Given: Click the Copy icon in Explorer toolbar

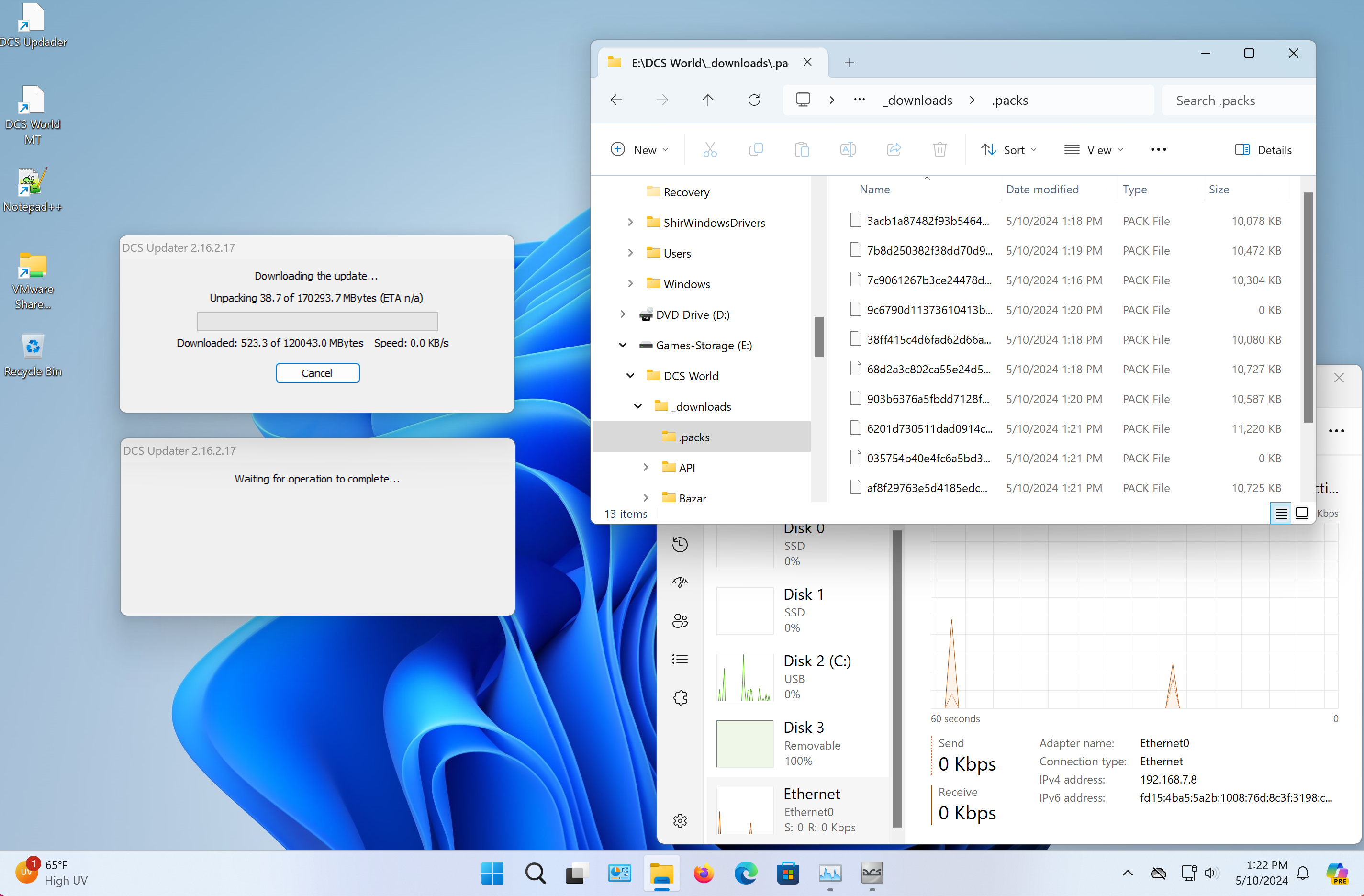Looking at the screenshot, I should pyautogui.click(x=756, y=150).
